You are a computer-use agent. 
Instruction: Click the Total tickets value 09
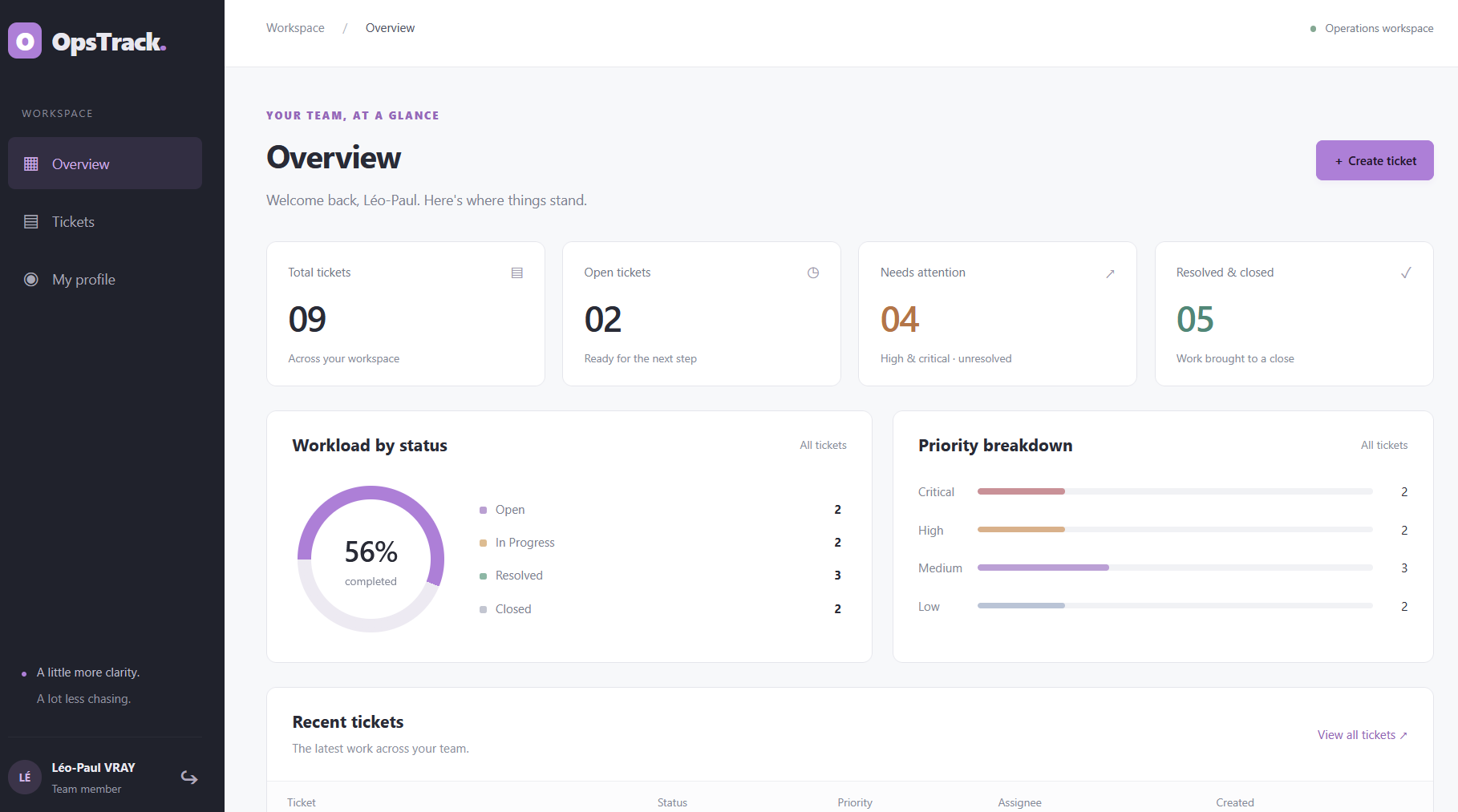(x=307, y=319)
